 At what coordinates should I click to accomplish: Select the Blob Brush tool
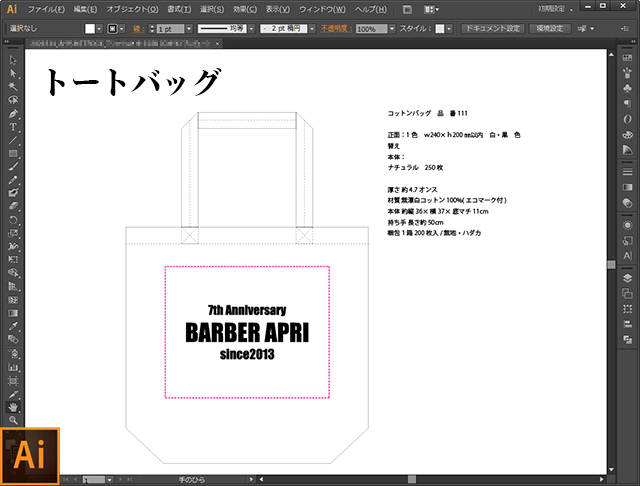(13, 193)
